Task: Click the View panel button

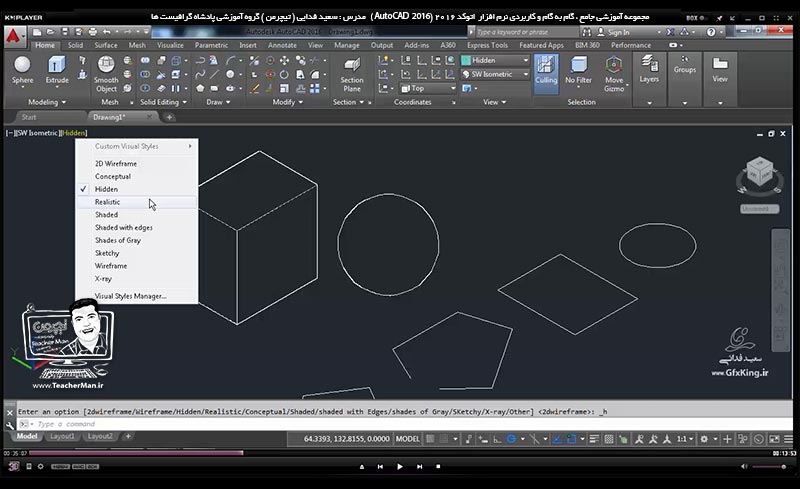Action: click(720, 70)
